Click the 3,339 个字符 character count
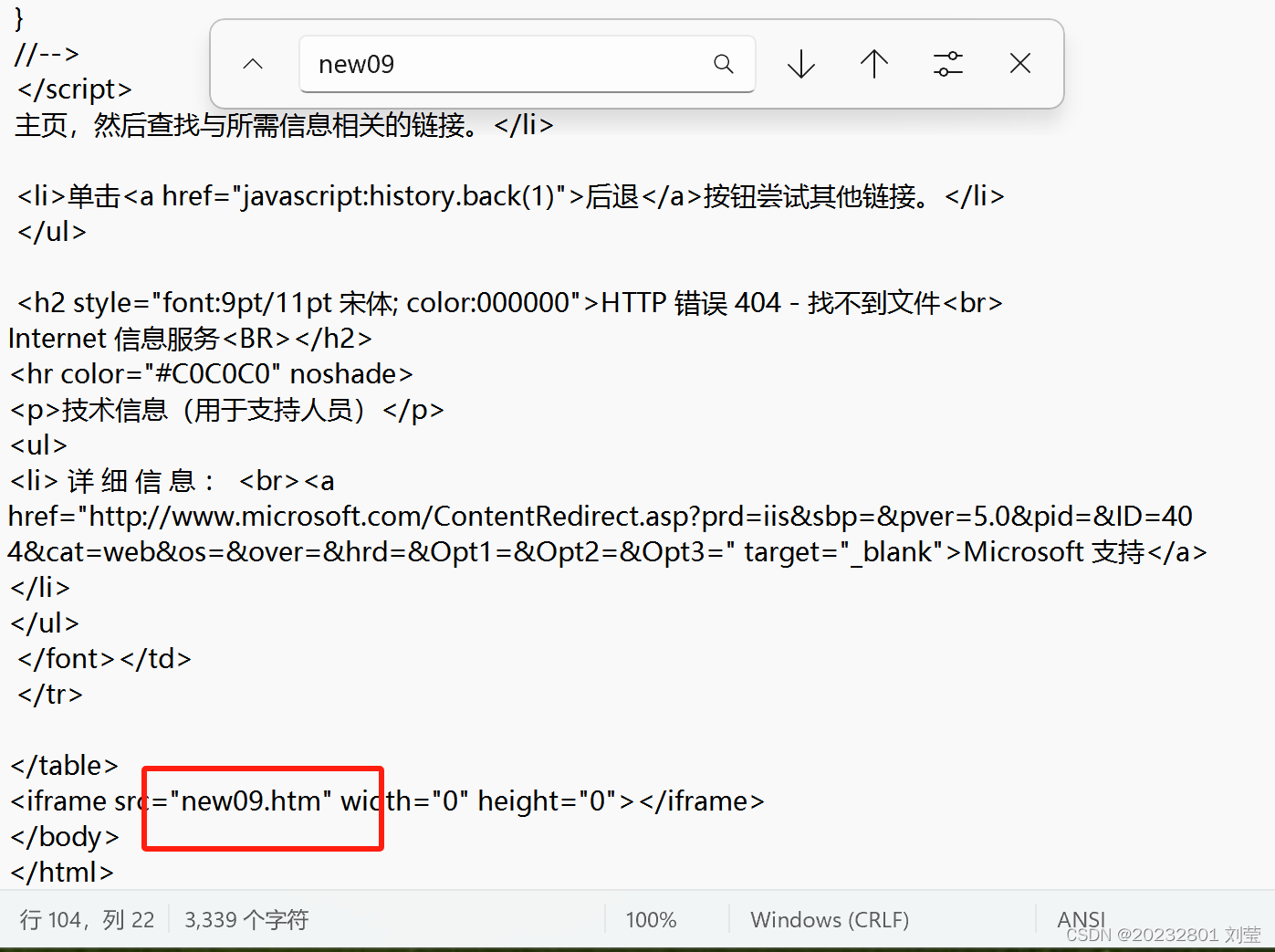1275x952 pixels. pyautogui.click(x=246, y=919)
